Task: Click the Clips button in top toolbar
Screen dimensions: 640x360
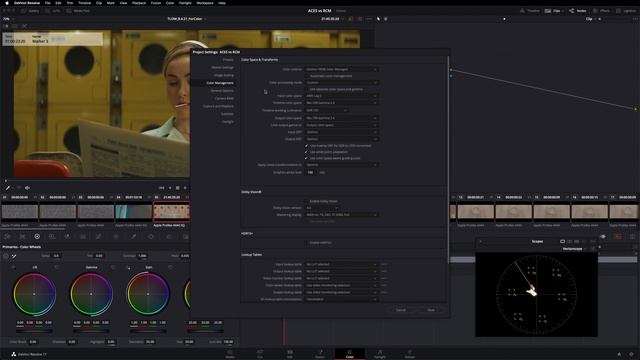Action: pos(553,11)
